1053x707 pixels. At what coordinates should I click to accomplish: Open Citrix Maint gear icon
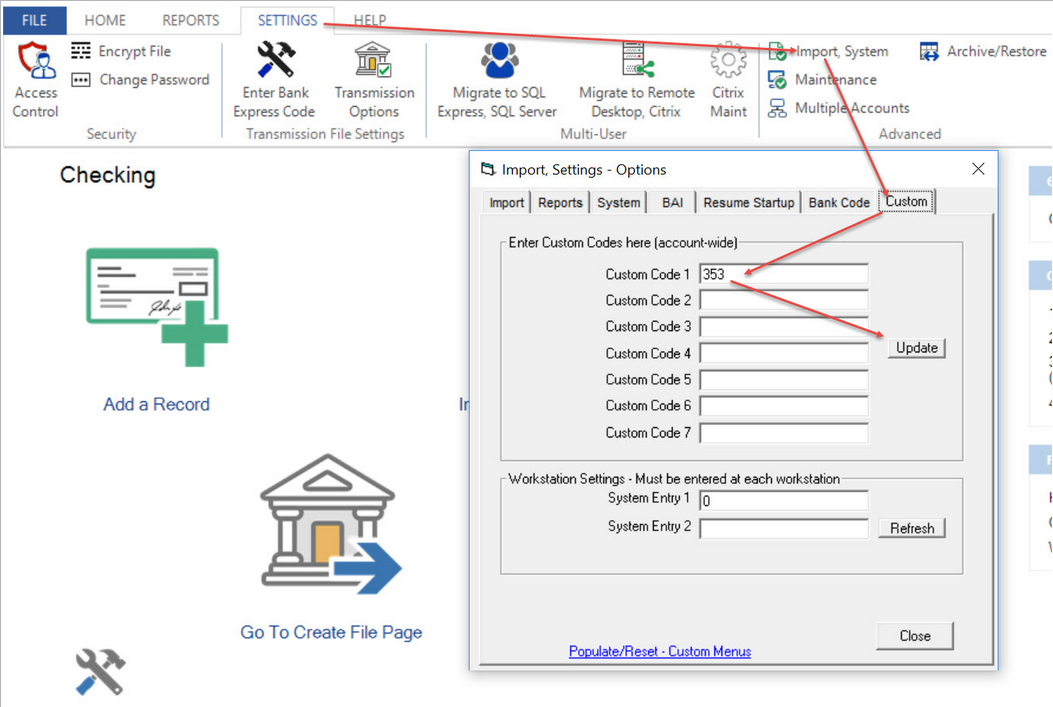pos(728,60)
